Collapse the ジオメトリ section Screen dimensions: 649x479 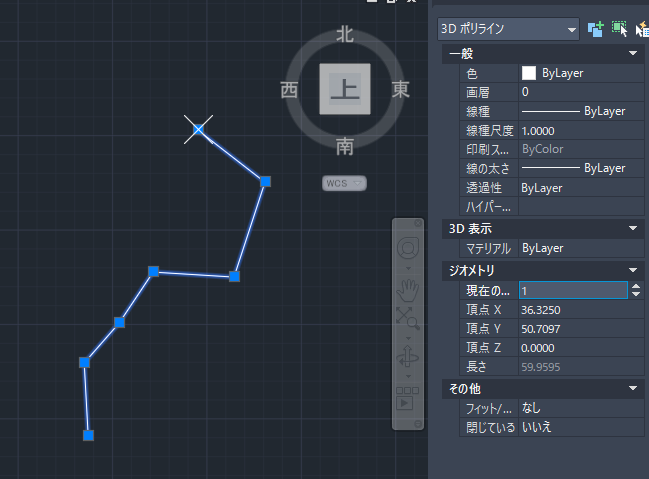pyautogui.click(x=633, y=270)
